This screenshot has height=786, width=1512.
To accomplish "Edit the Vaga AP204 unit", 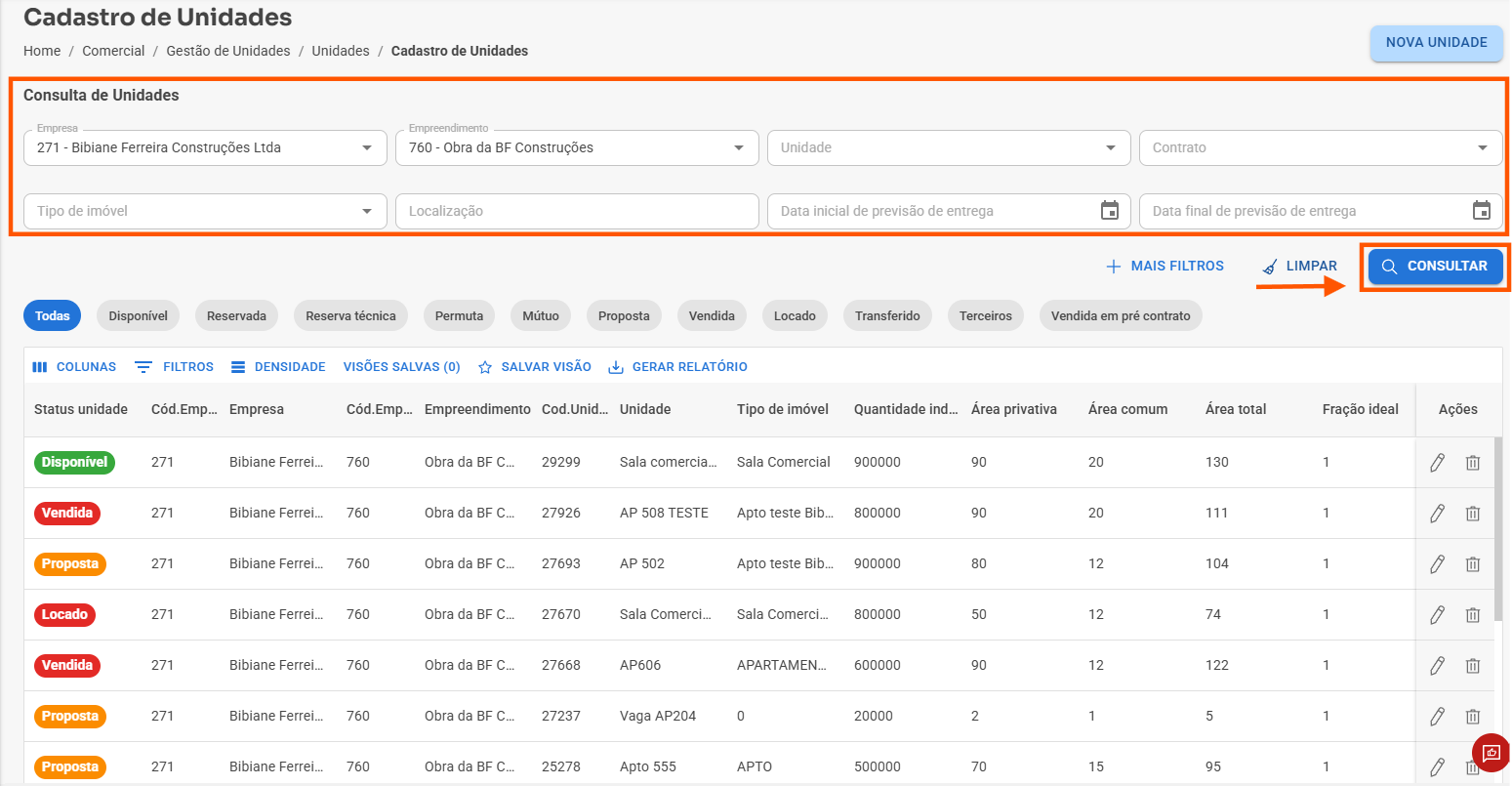I will [x=1437, y=717].
